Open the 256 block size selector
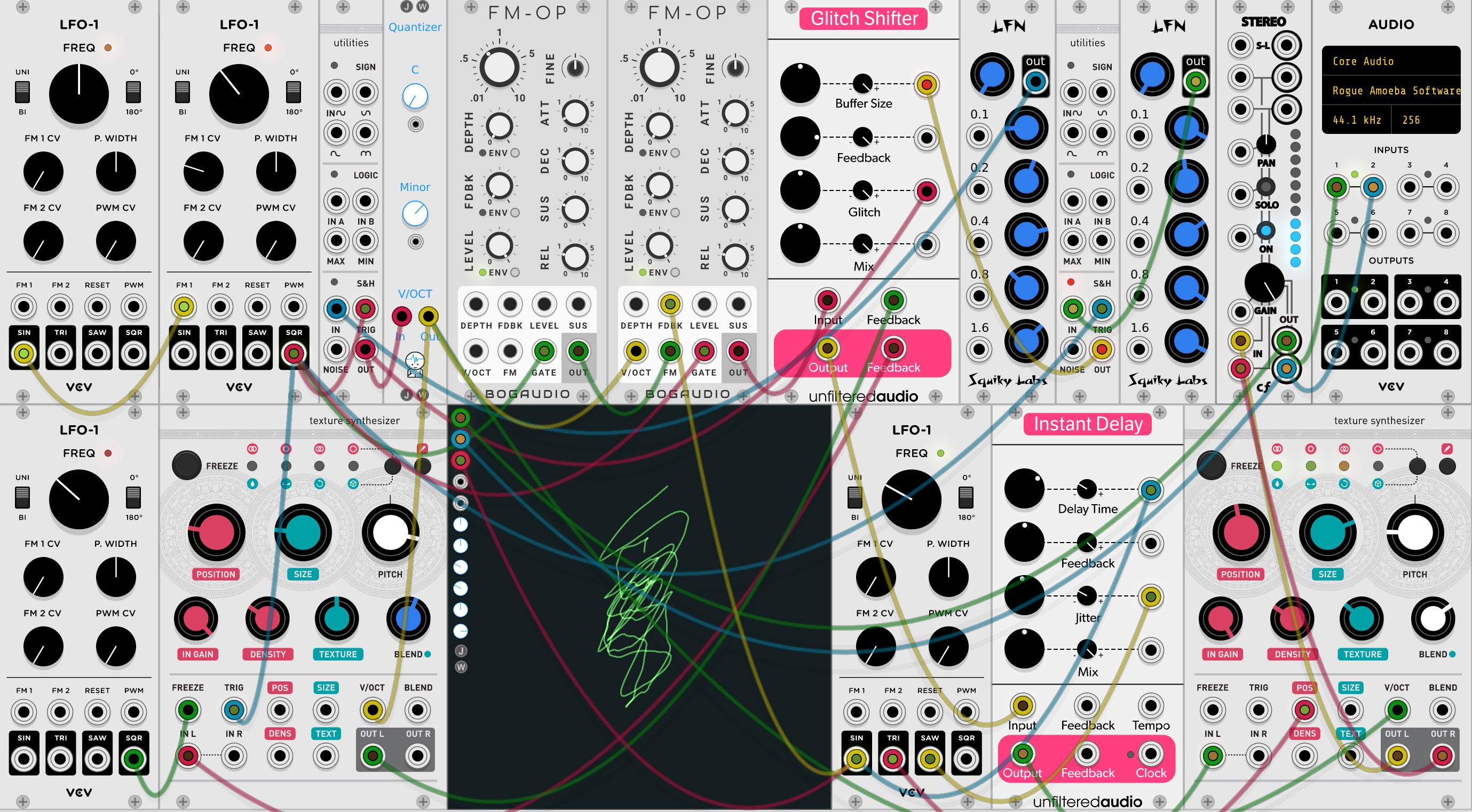Screen dimensions: 1472x812 1426,120
